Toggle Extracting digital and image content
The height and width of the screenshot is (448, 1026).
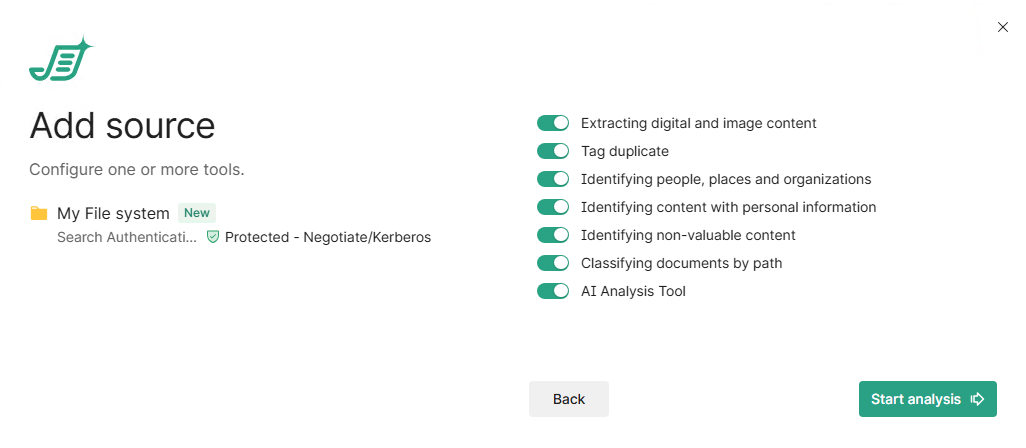pos(553,123)
